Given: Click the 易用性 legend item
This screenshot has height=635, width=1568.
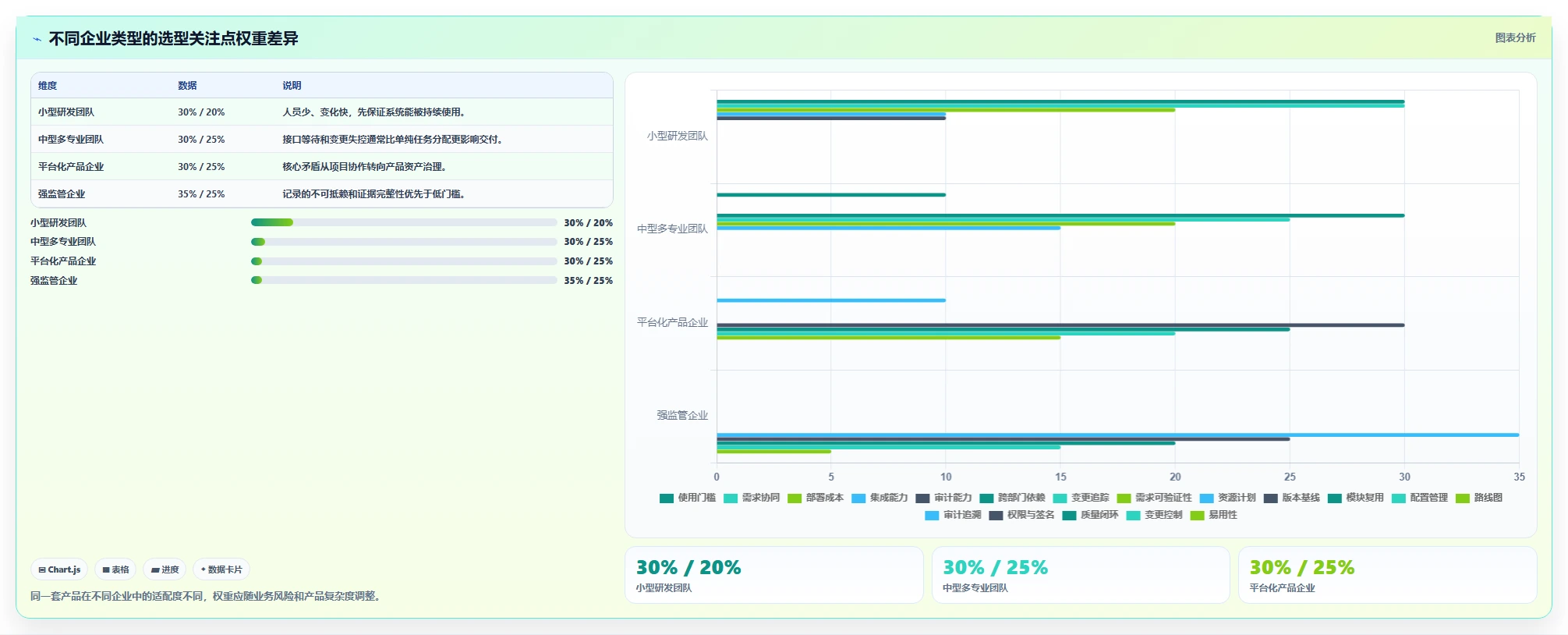Looking at the screenshot, I should 1213,515.
